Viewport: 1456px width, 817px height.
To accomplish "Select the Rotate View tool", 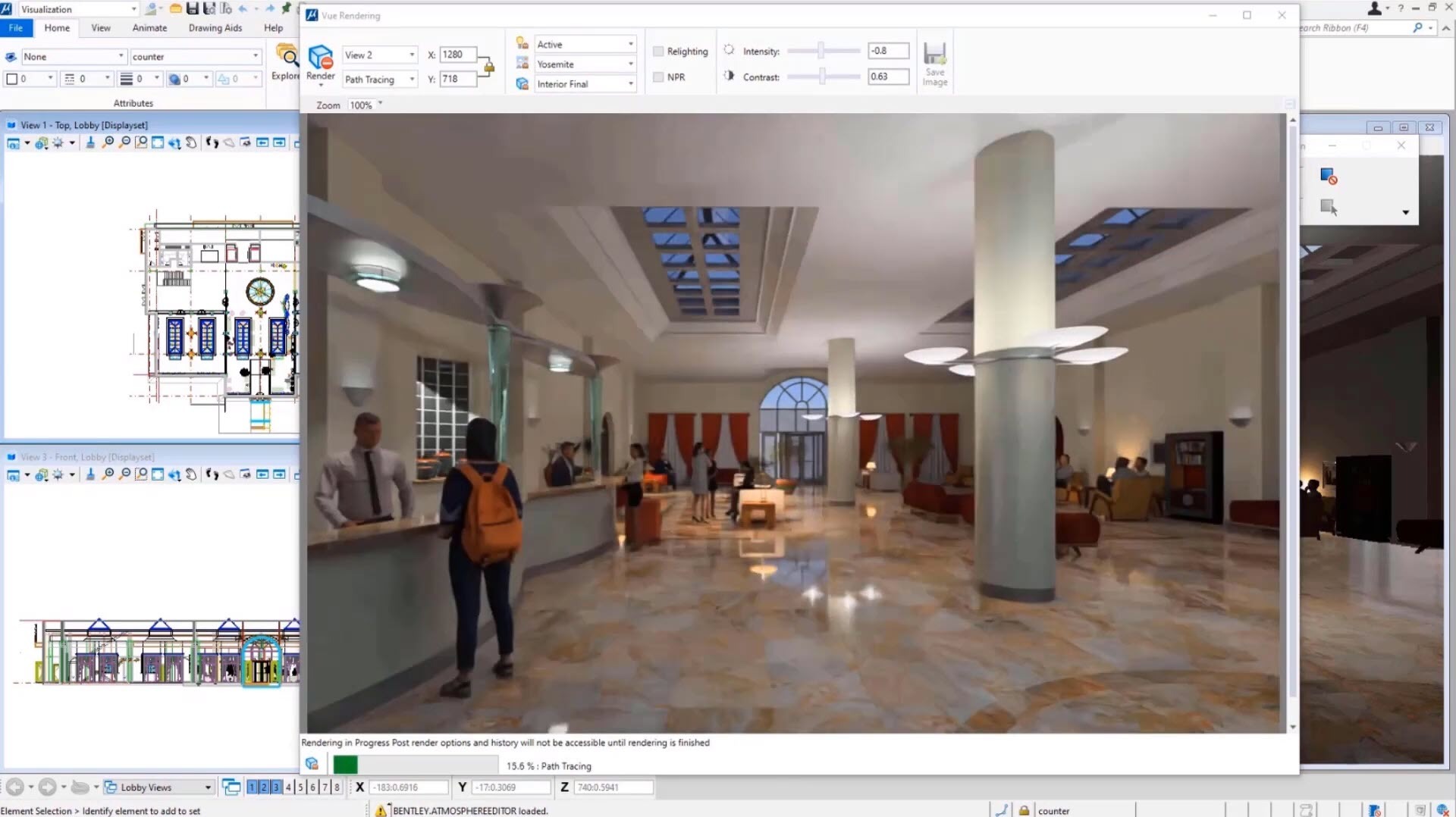I will [174, 142].
